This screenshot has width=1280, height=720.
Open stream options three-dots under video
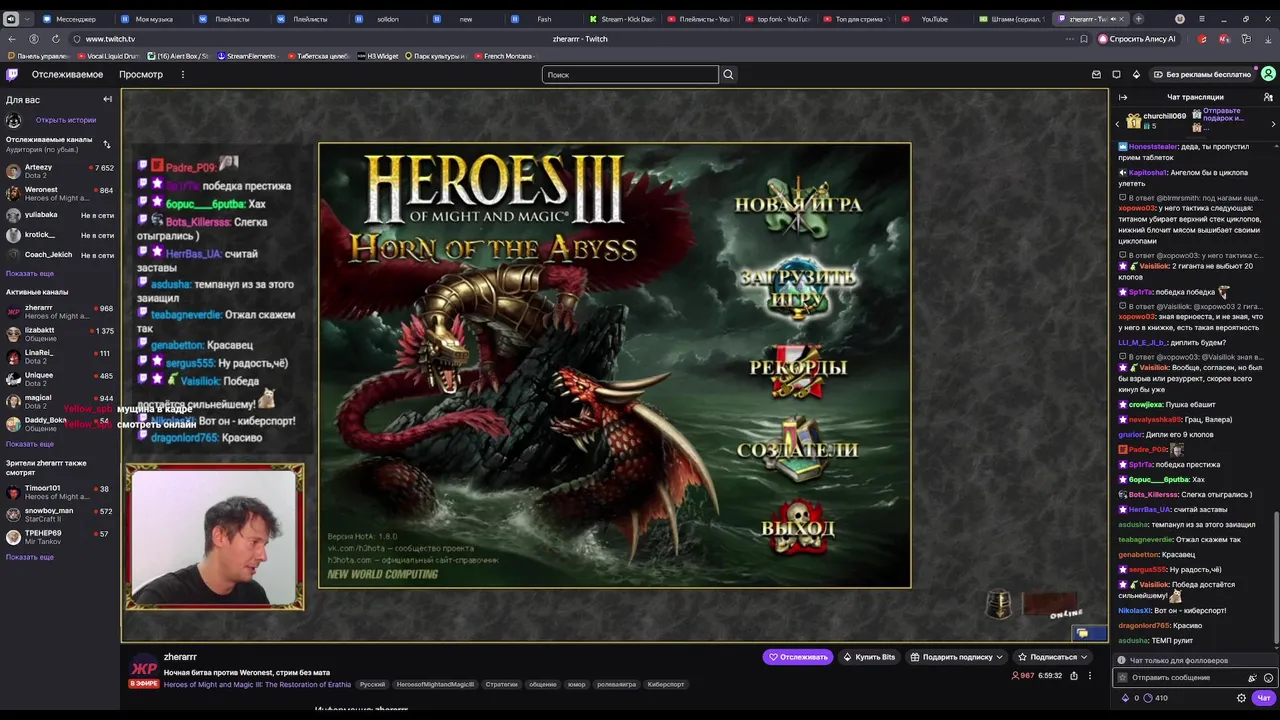(1090, 676)
